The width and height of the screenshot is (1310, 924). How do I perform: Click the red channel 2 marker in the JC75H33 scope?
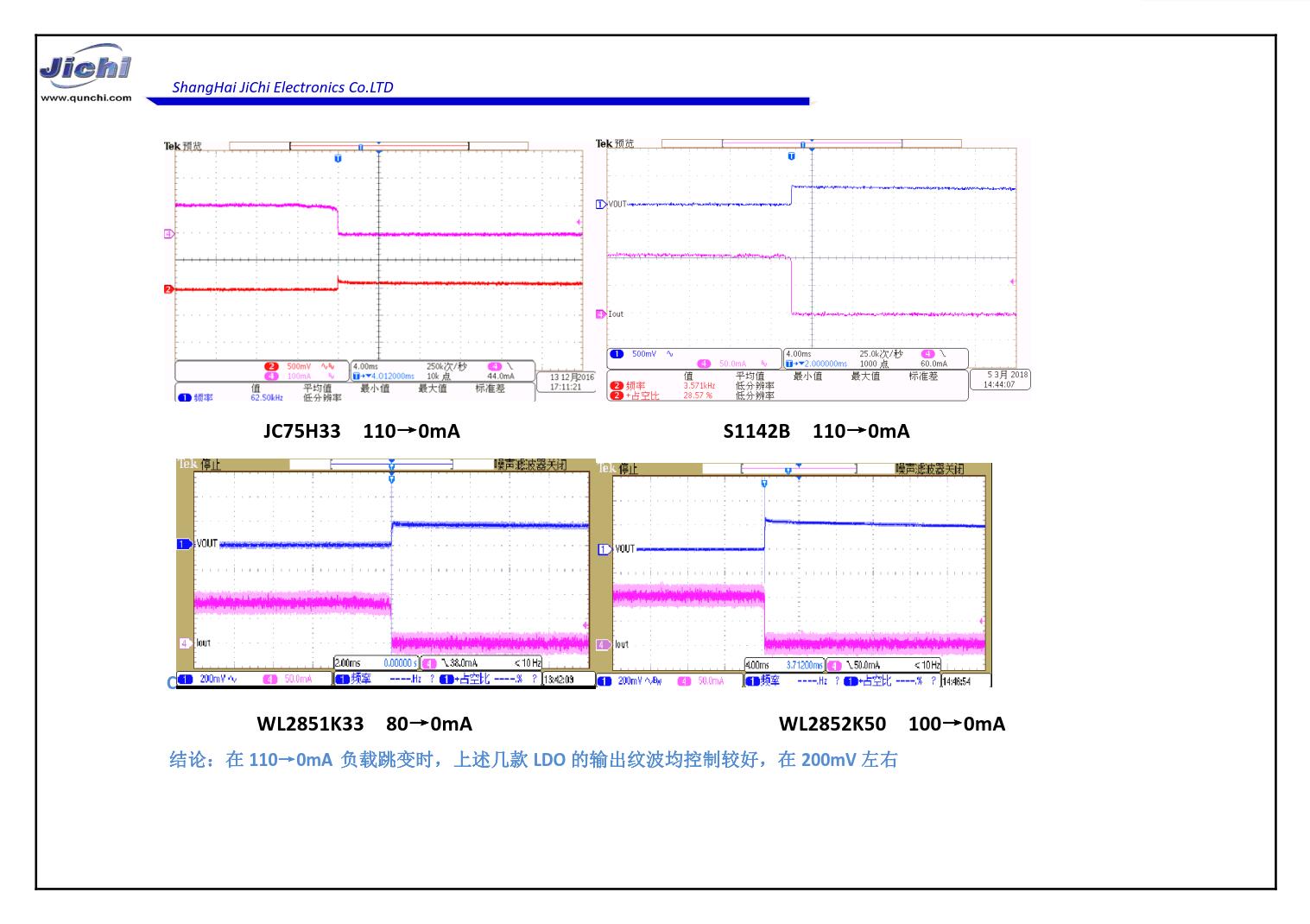point(169,289)
